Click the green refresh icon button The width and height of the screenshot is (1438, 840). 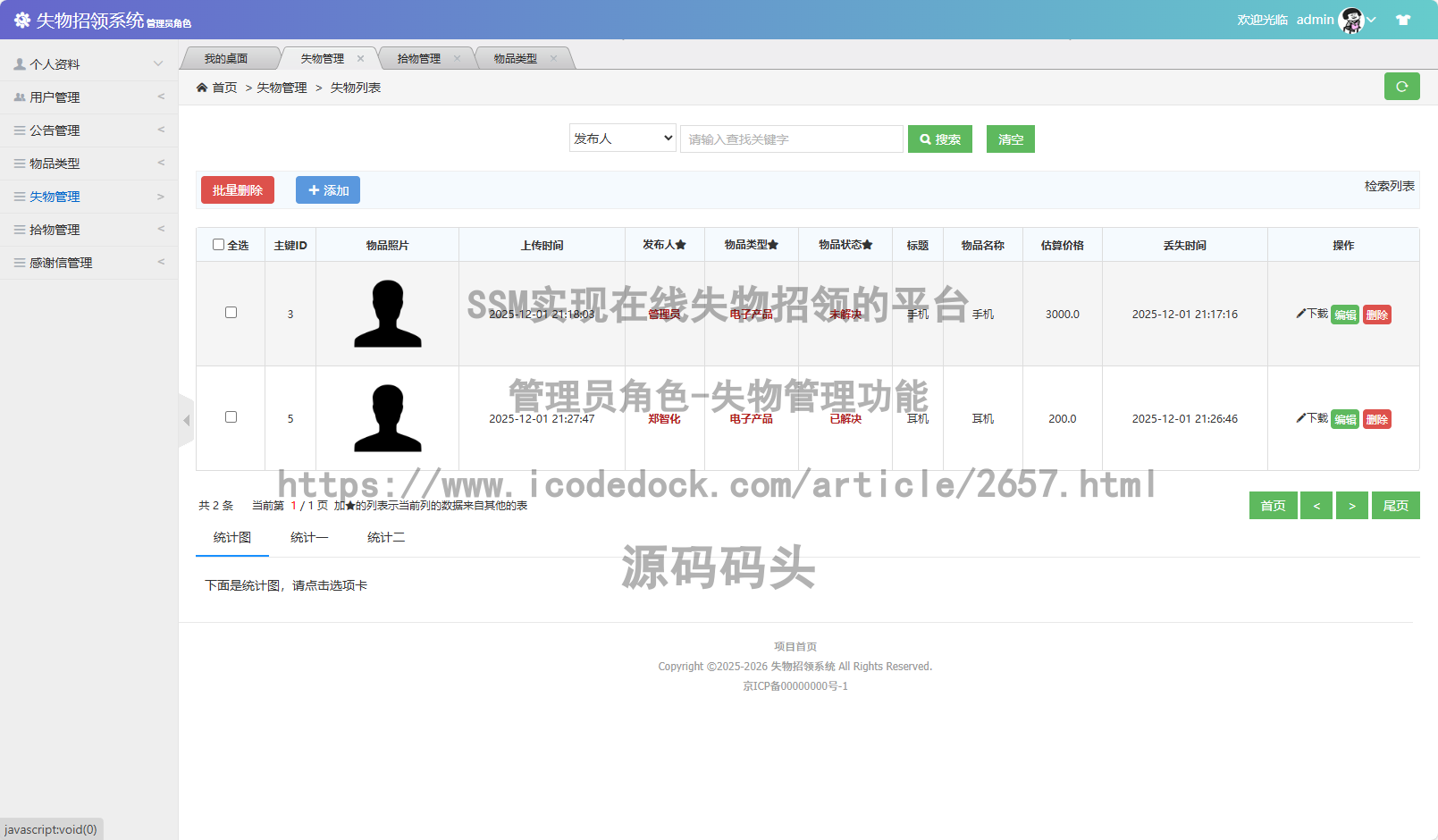coord(1401,87)
